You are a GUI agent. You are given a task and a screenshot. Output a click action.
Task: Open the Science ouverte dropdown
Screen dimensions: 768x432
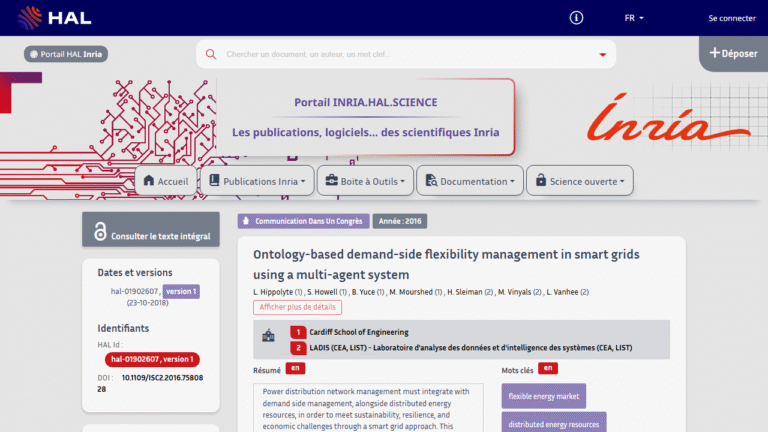[579, 181]
